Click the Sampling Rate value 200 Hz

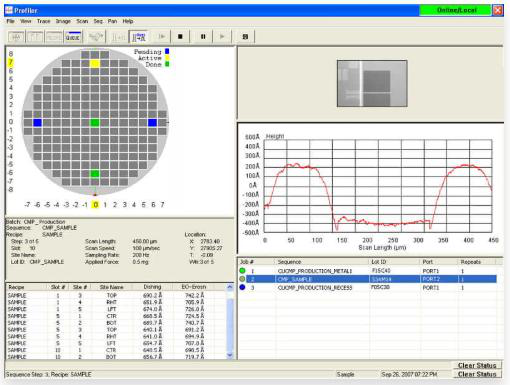(140, 255)
